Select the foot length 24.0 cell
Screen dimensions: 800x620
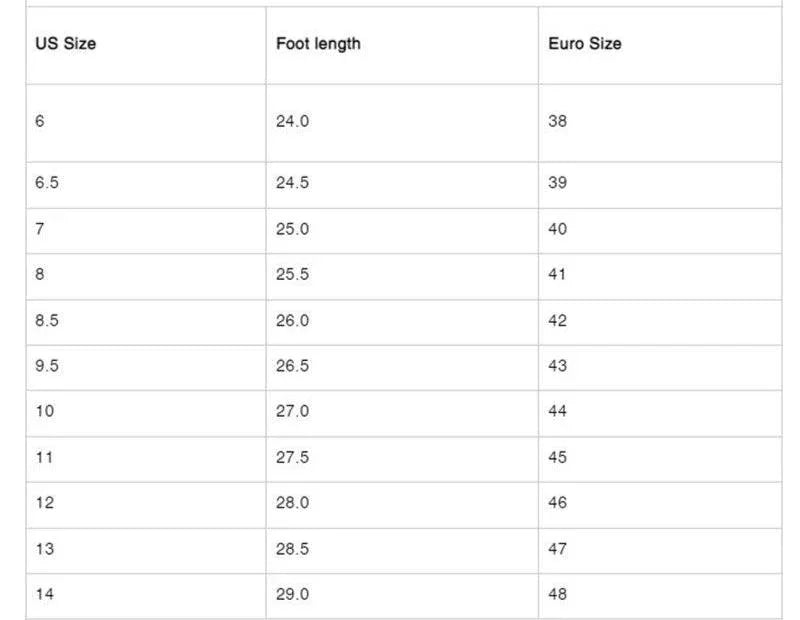tap(293, 121)
